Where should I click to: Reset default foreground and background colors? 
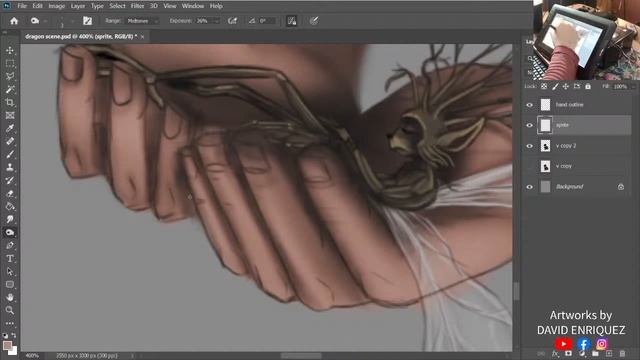coord(5,335)
